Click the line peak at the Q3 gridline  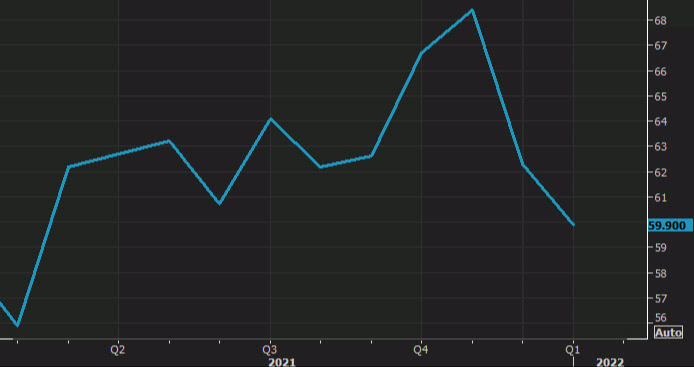(270, 119)
